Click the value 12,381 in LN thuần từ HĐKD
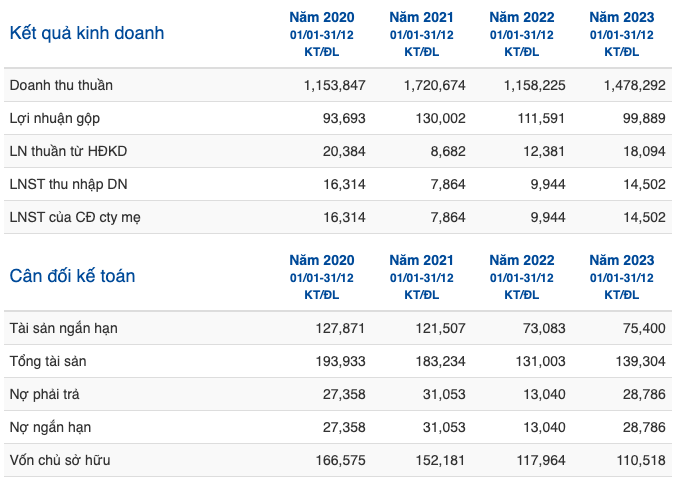Screen dimensions: 675x483 pos(544,152)
